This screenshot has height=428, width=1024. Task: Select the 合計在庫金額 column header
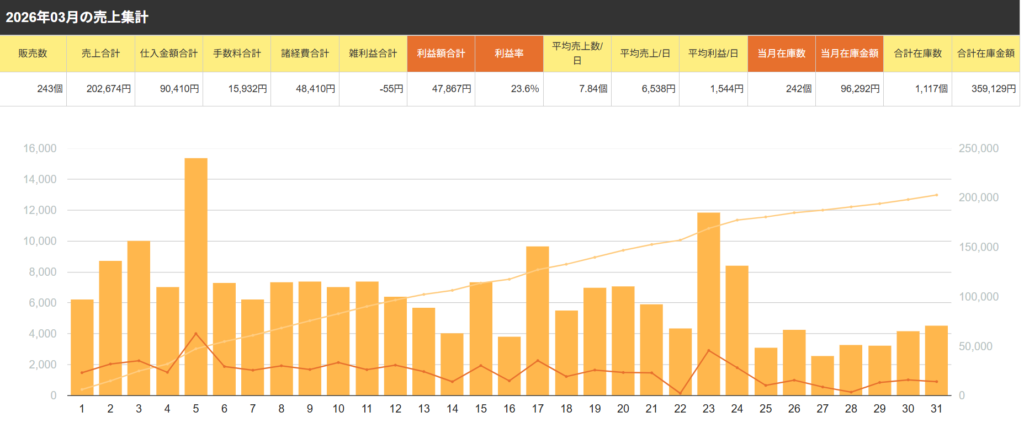click(986, 53)
